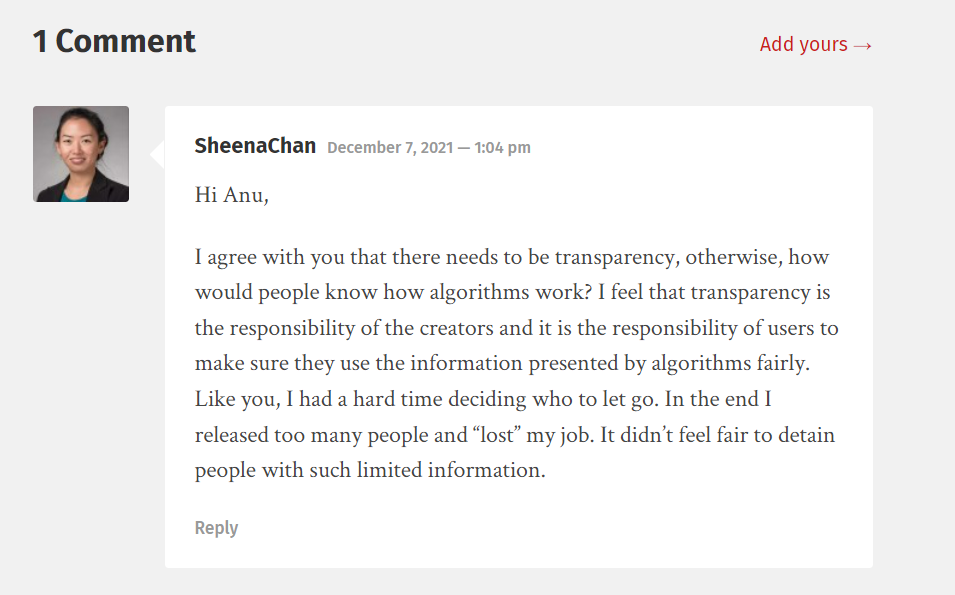Image resolution: width=955 pixels, height=595 pixels.
Task: Click the "Hi Anu," greeting line
Action: 232,195
